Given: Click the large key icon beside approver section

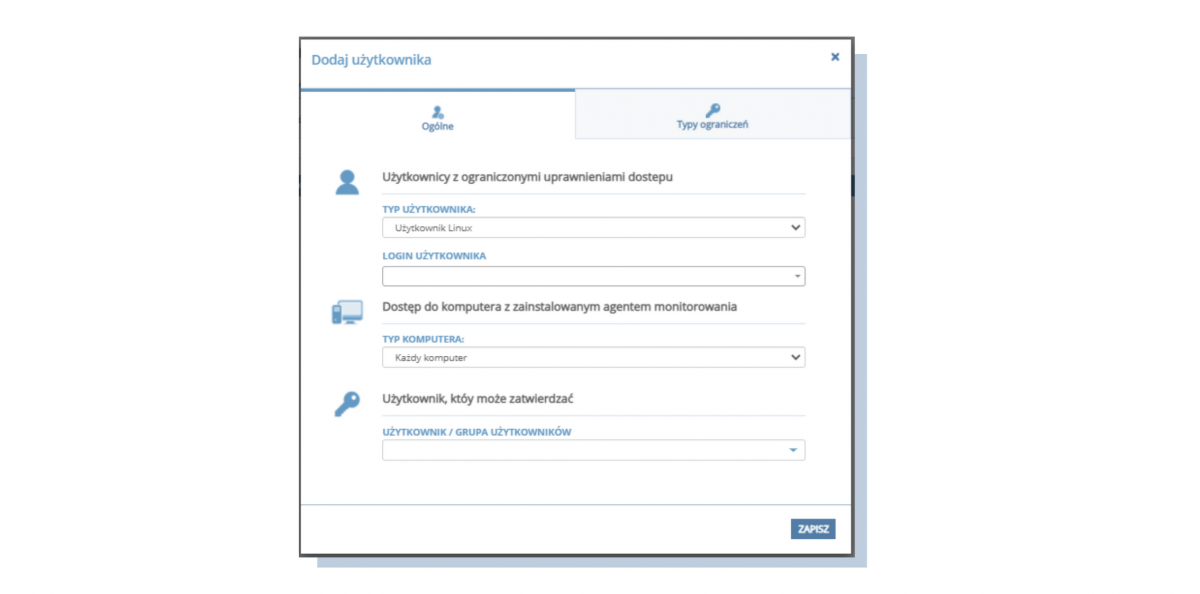Looking at the screenshot, I should [346, 404].
